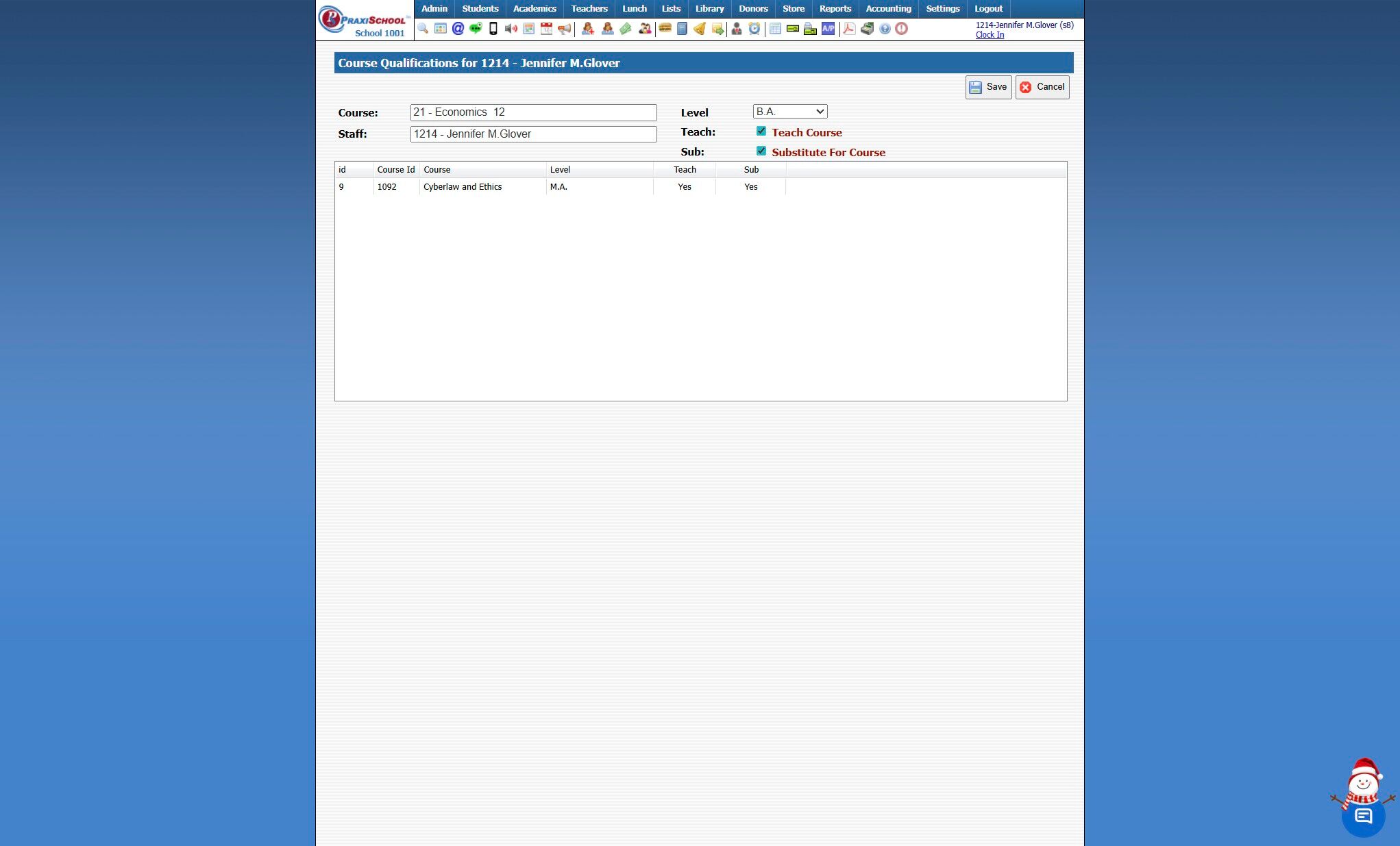Click the megaphone announcement icon
The image size is (1400, 846).
564,29
